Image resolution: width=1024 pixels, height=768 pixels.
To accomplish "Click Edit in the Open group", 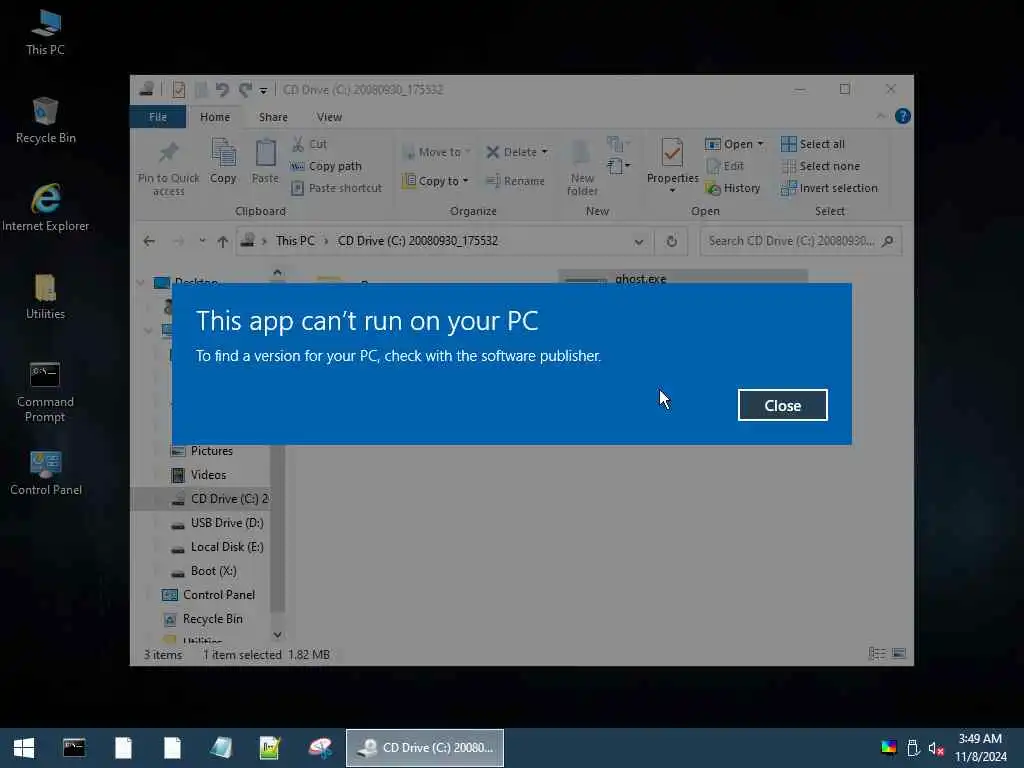I will [724, 166].
